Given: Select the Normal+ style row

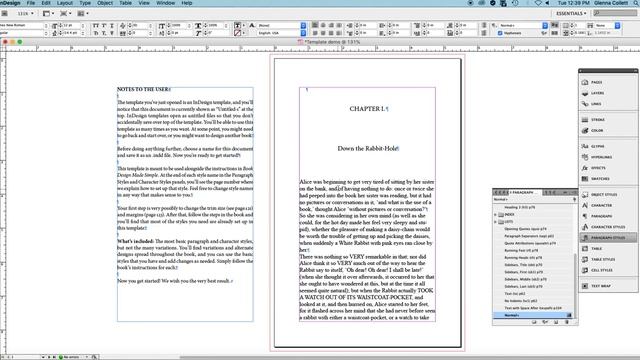Looking at the screenshot, I should pyautogui.click(x=532, y=315).
